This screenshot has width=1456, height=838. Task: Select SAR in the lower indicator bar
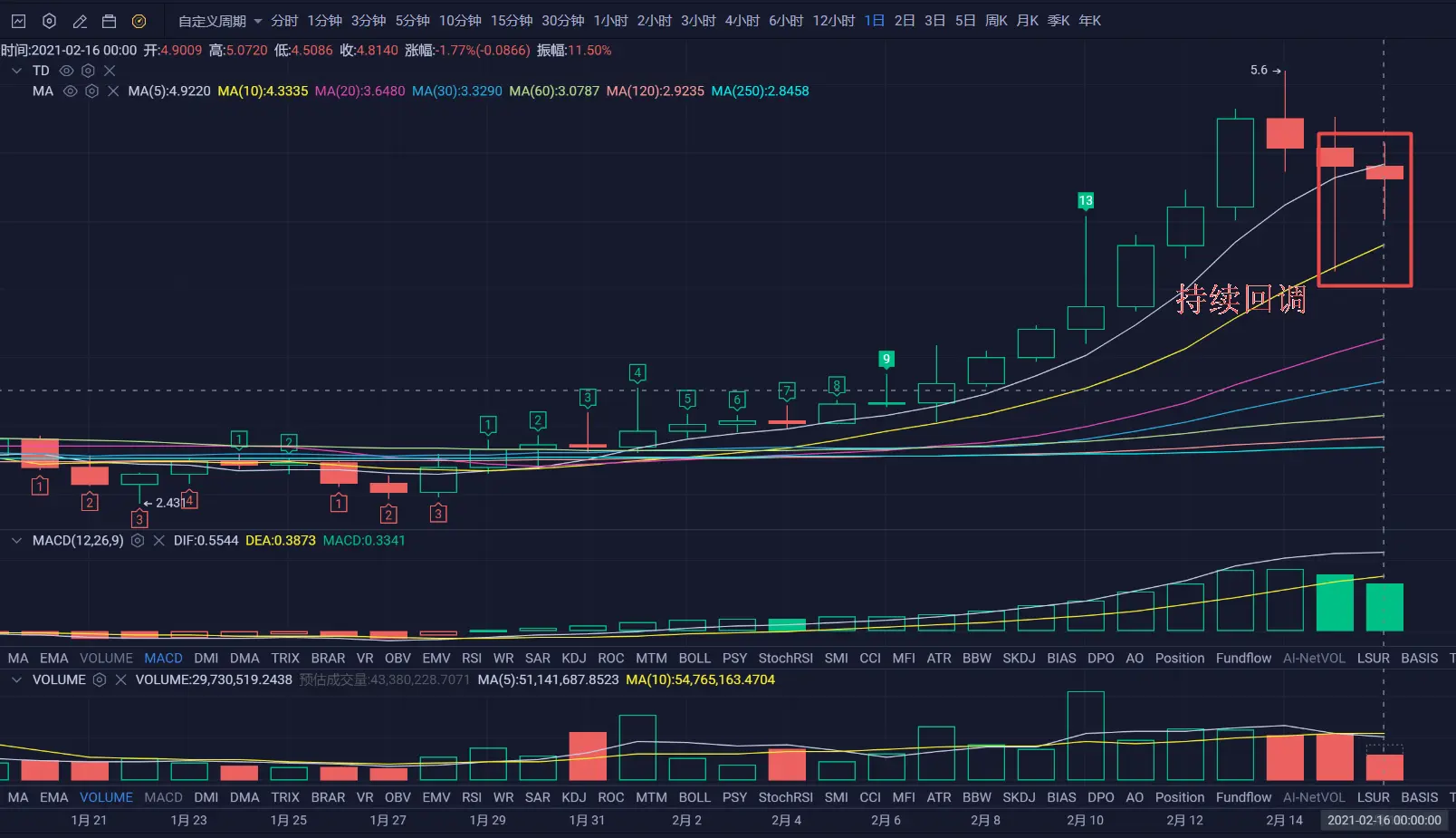(537, 798)
